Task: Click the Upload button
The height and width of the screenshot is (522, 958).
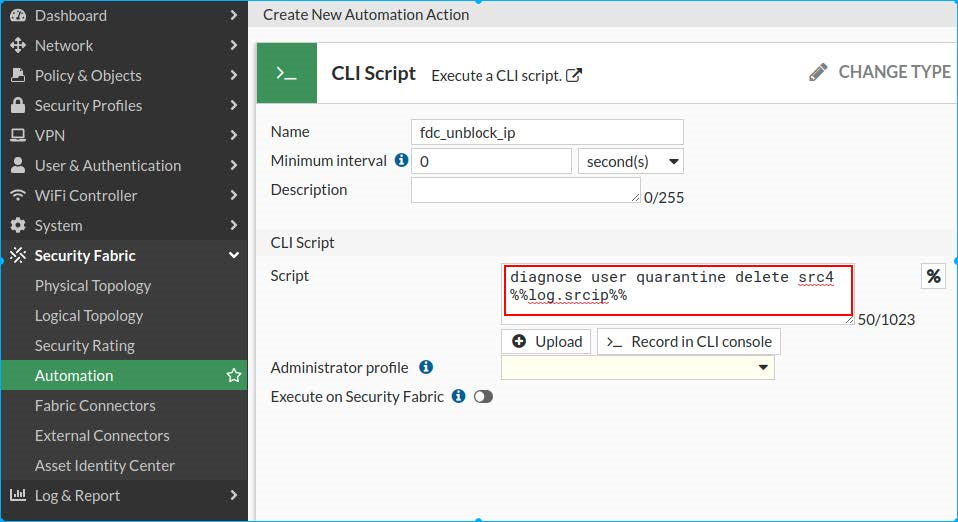Action: tap(546, 342)
